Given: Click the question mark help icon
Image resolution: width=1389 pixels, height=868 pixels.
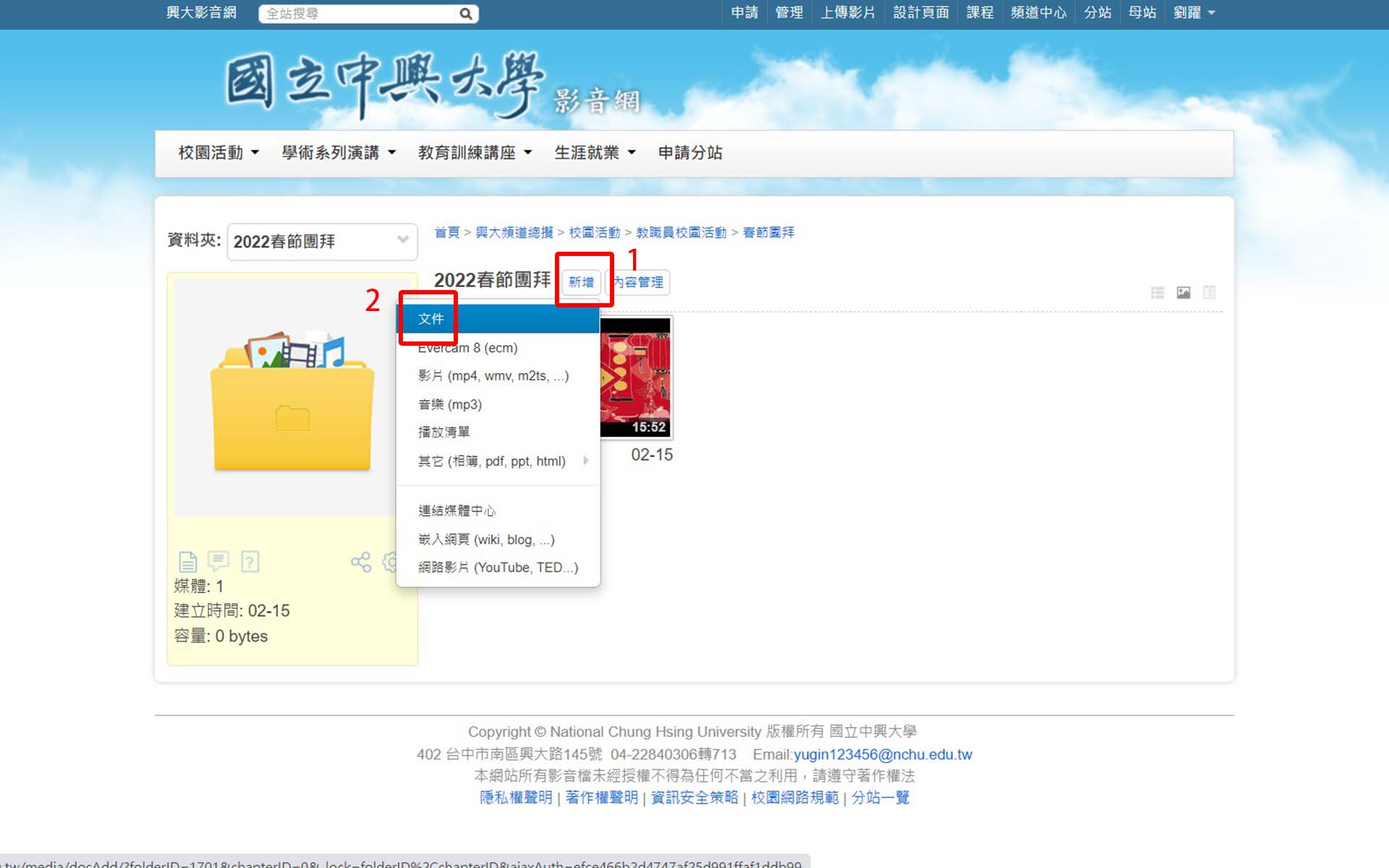Looking at the screenshot, I should click(x=250, y=562).
